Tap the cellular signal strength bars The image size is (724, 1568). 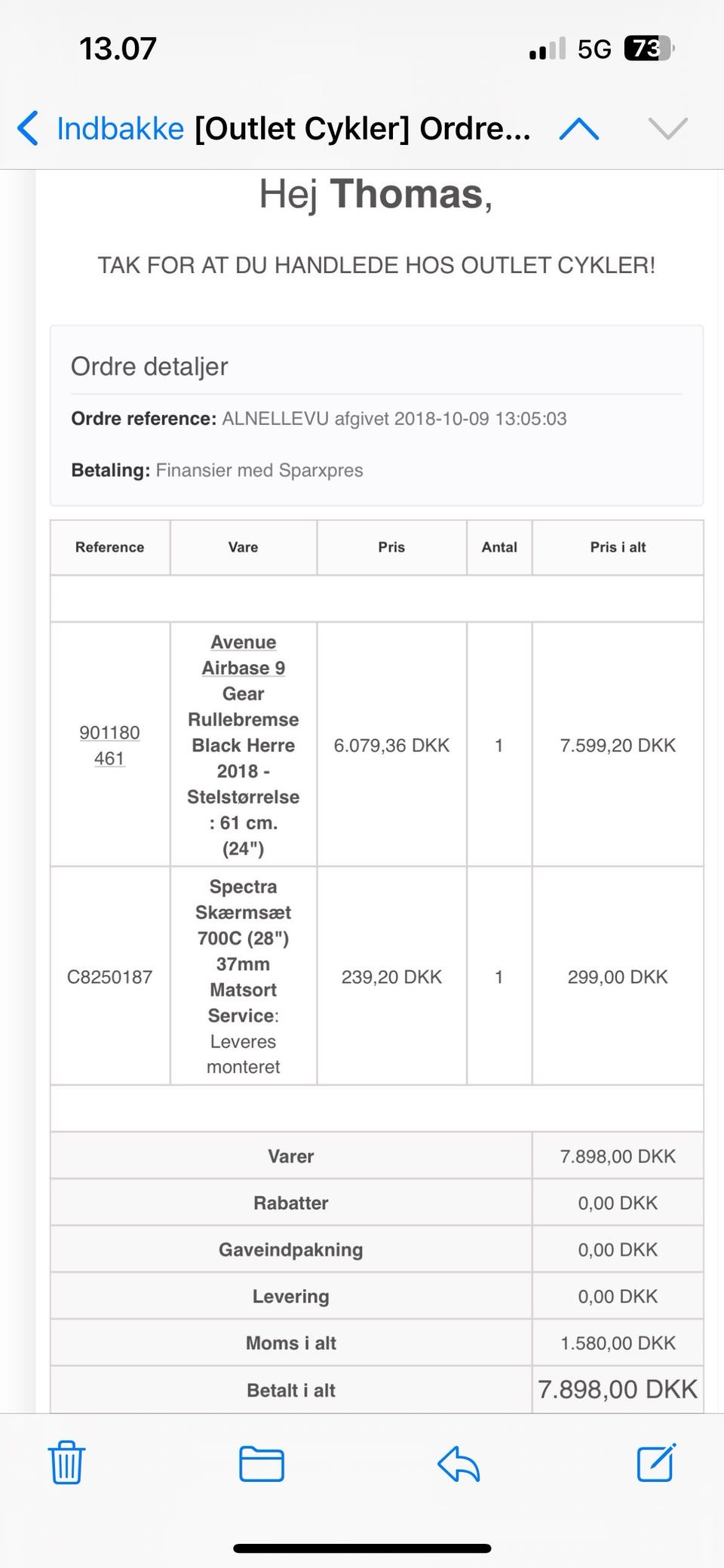pos(547,50)
